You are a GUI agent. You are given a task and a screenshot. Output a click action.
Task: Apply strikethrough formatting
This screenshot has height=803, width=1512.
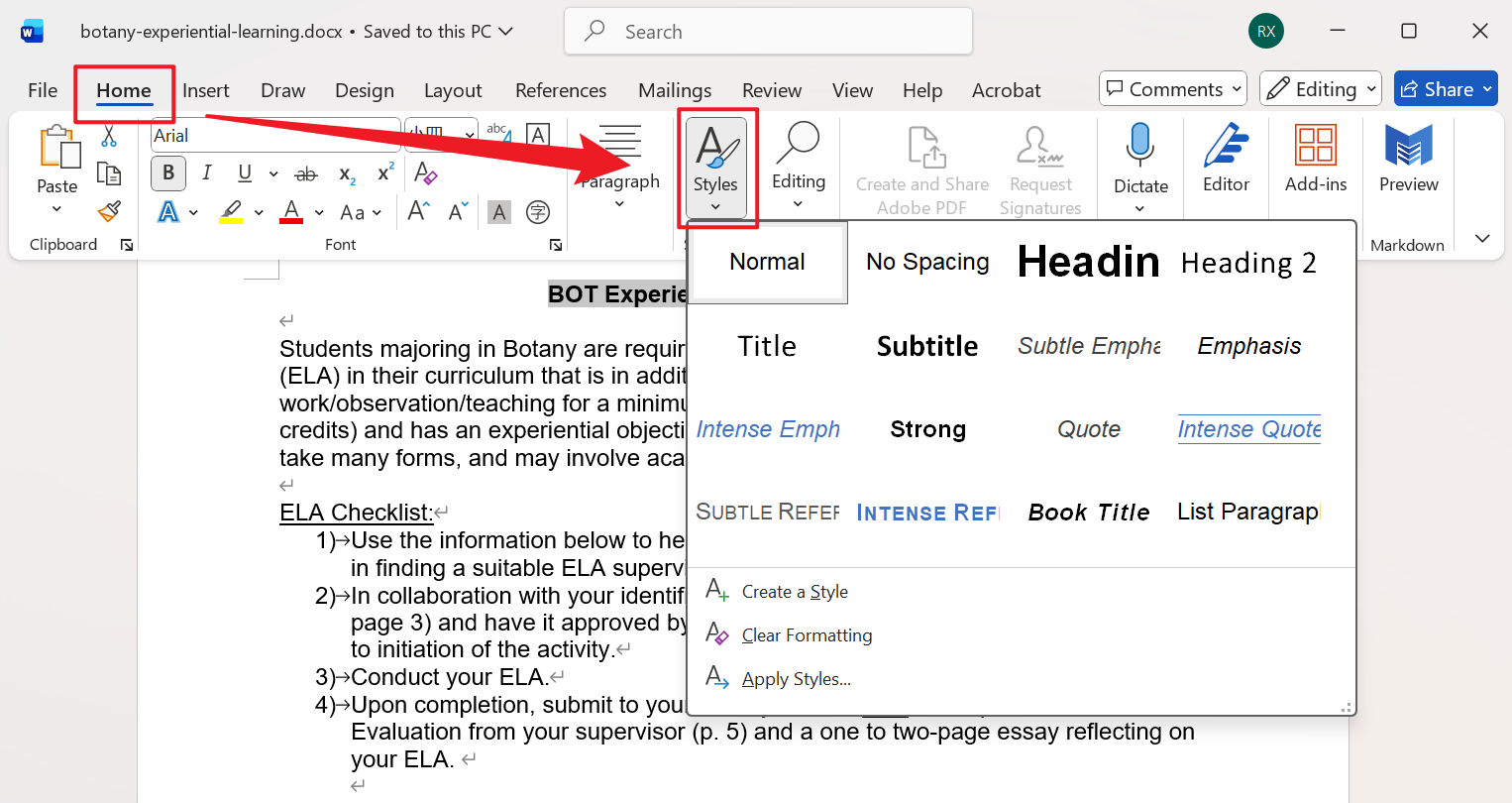(306, 173)
